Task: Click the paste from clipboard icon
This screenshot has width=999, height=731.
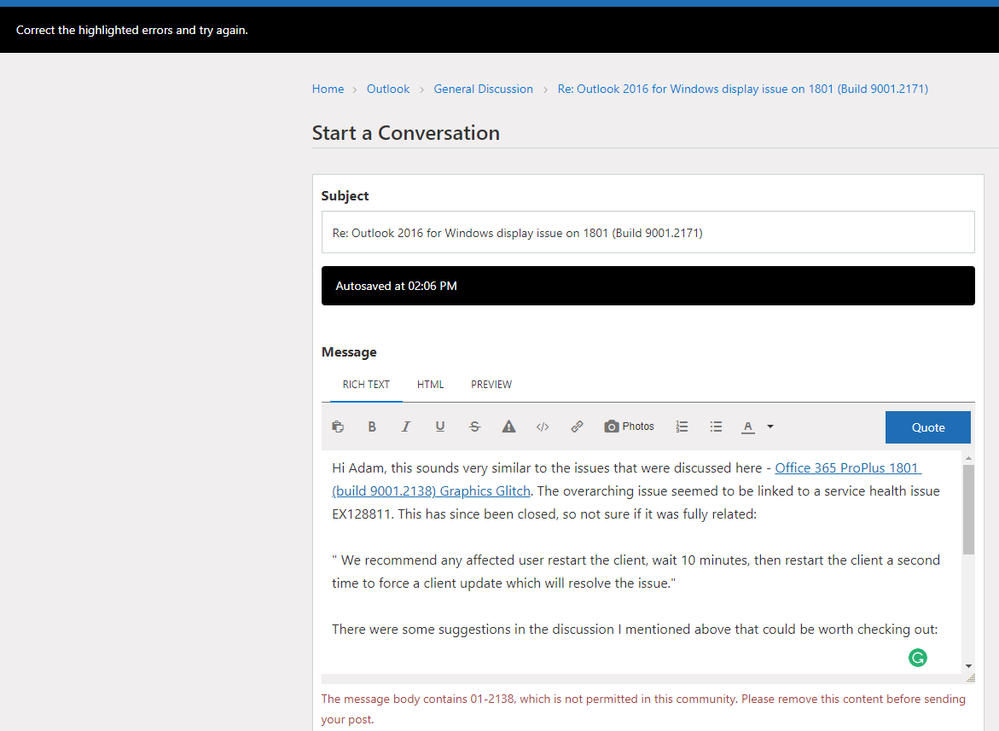Action: point(338,426)
